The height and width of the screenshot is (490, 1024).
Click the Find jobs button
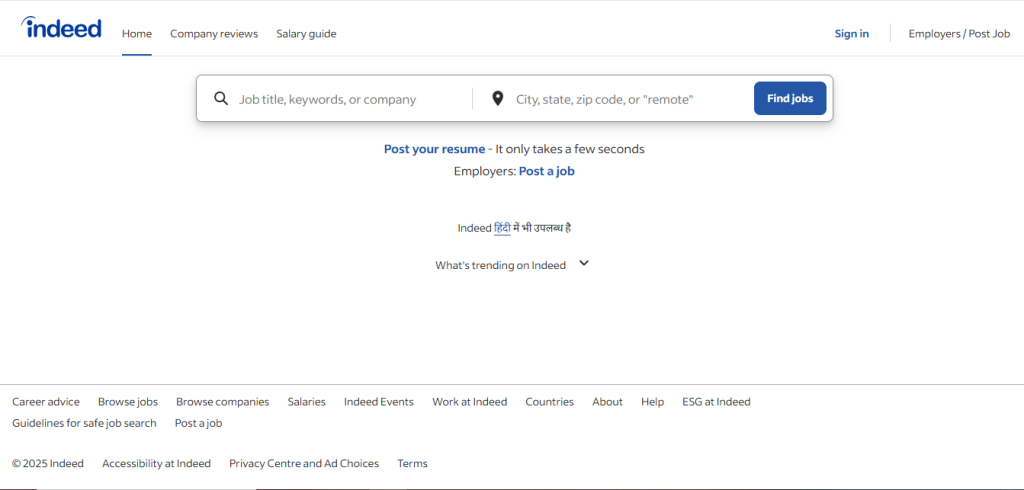790,98
